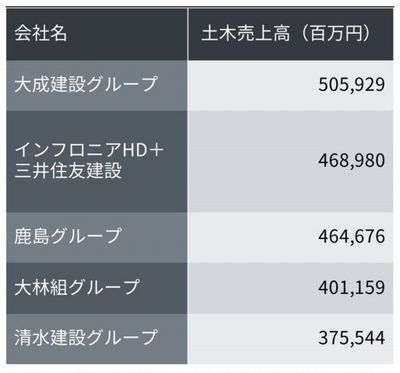Click the 土木売上高(百万円) column header
Screen dimensions: 400x373
click(290, 34)
